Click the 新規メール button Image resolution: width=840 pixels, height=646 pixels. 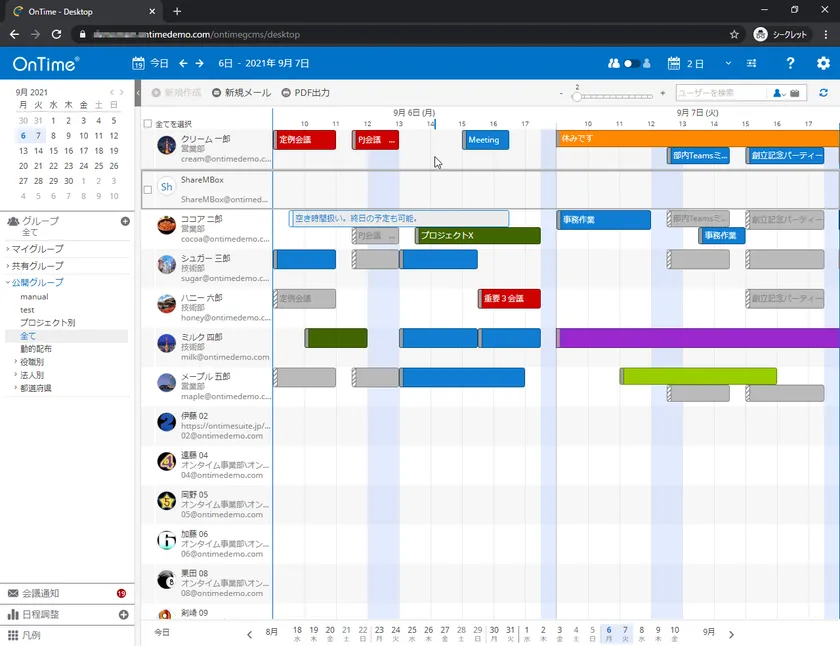[242, 93]
